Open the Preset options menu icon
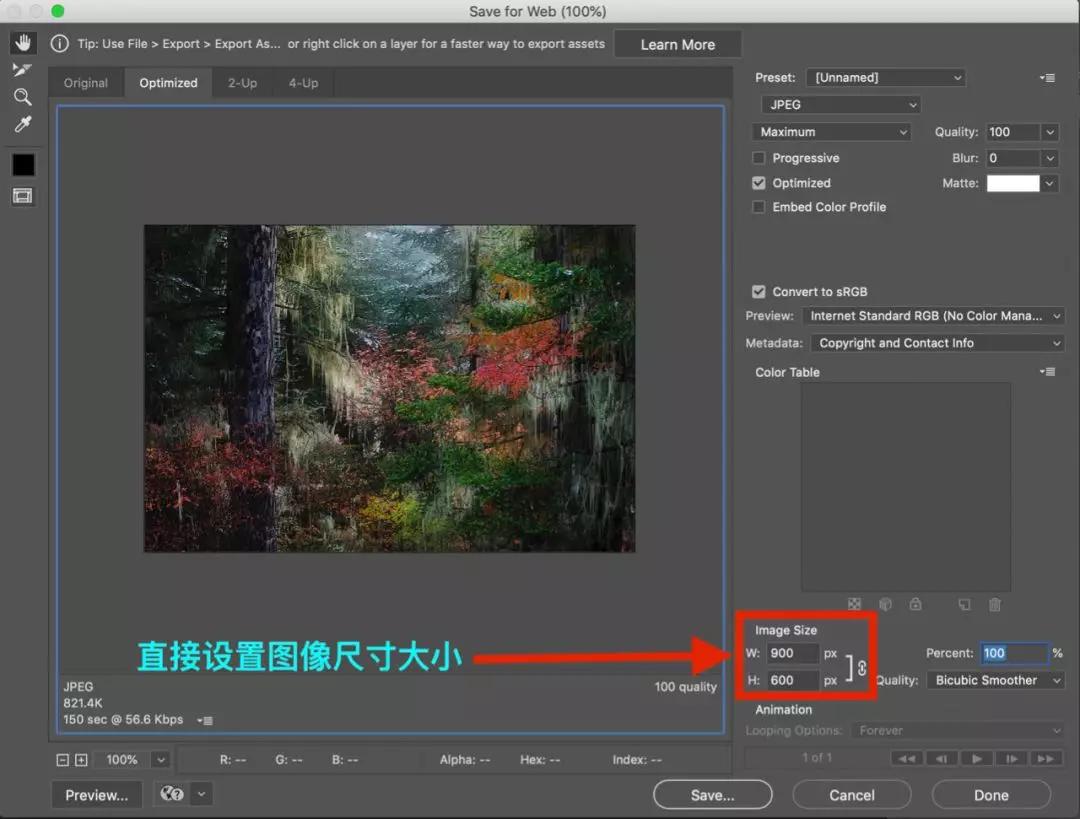The width and height of the screenshot is (1080, 819). coord(1047,78)
